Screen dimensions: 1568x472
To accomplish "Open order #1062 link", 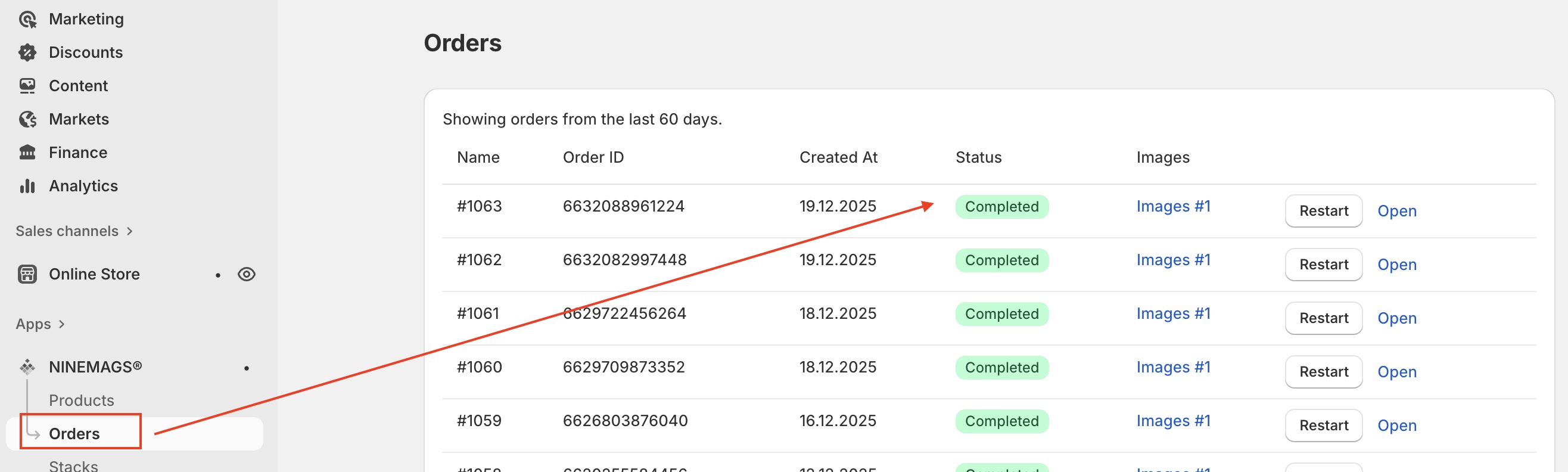I will [x=1397, y=265].
